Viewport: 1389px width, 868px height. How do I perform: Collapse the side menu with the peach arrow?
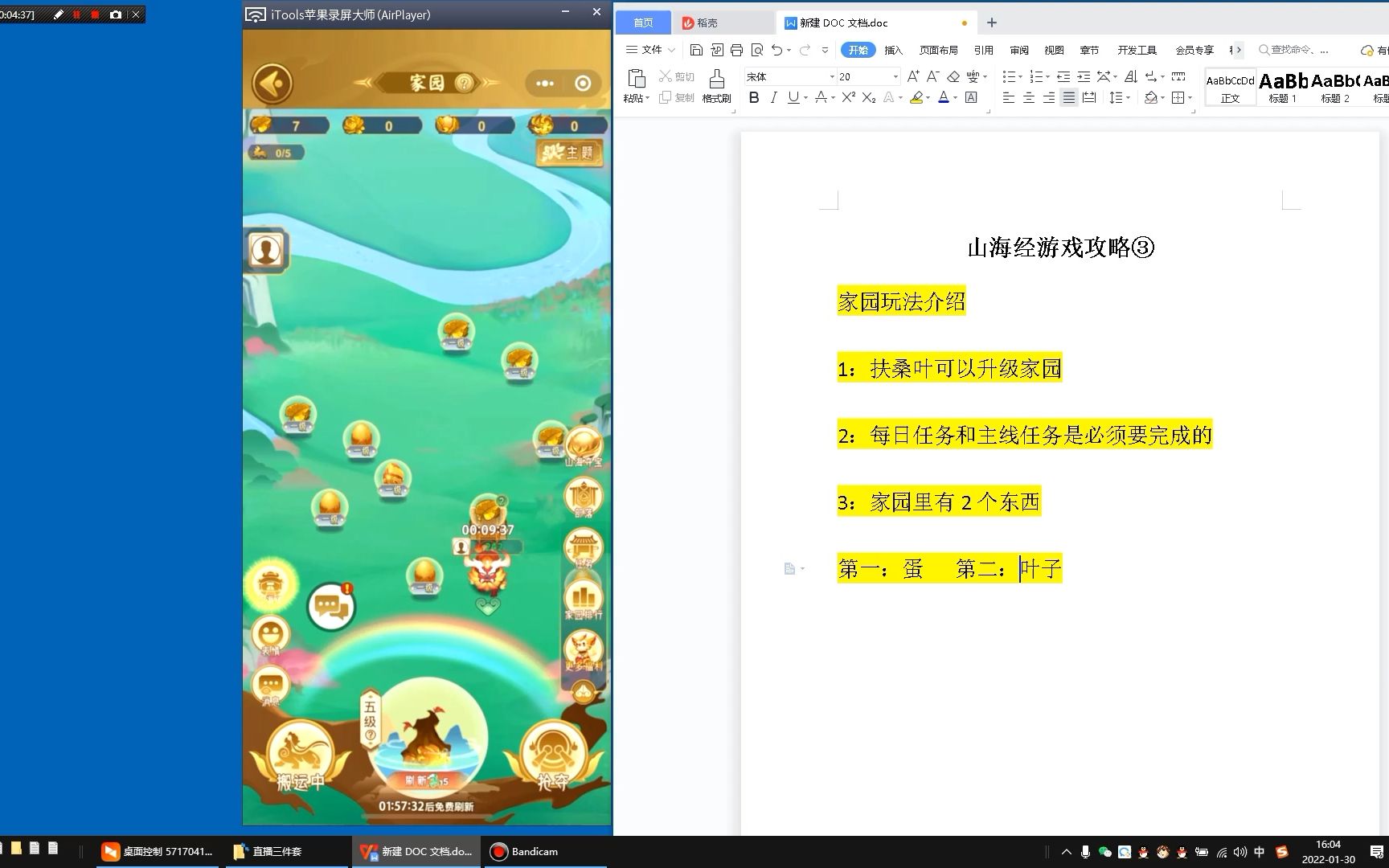pos(584,690)
